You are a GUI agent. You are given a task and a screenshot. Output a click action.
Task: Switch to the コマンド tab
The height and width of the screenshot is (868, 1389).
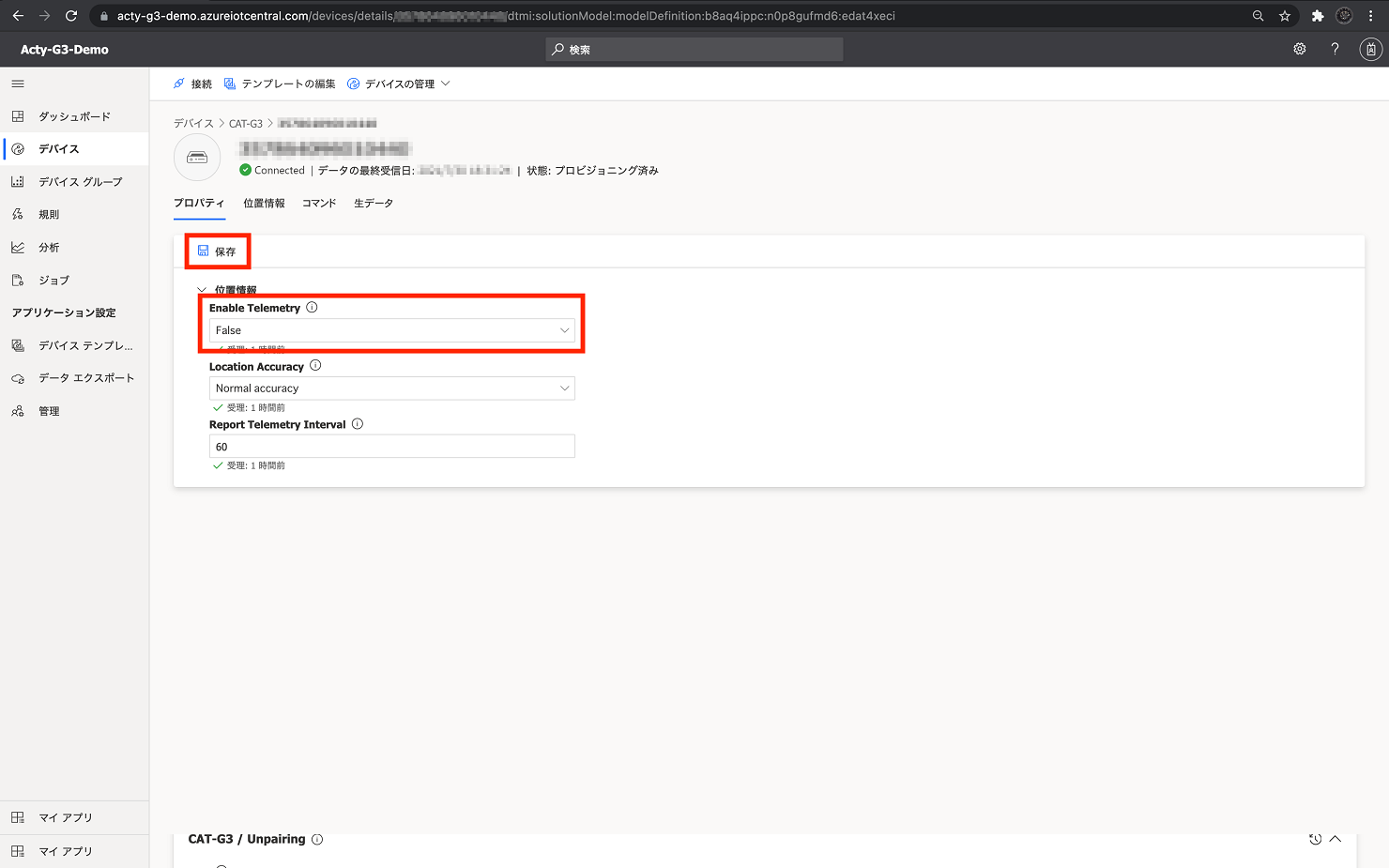click(x=319, y=204)
